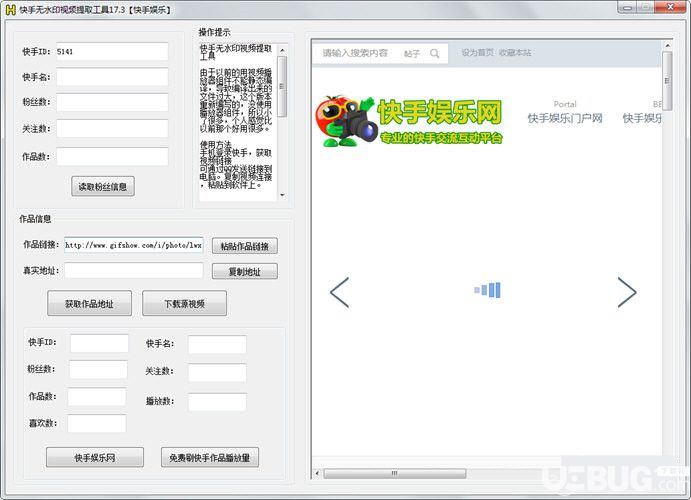
Task: Go to the previous carousel slide
Action: pyautogui.click(x=339, y=292)
